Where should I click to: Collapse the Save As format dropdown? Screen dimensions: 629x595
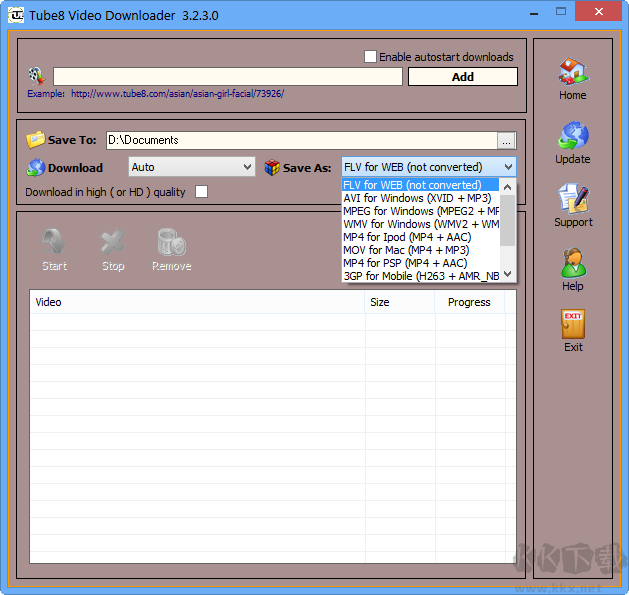(508, 167)
